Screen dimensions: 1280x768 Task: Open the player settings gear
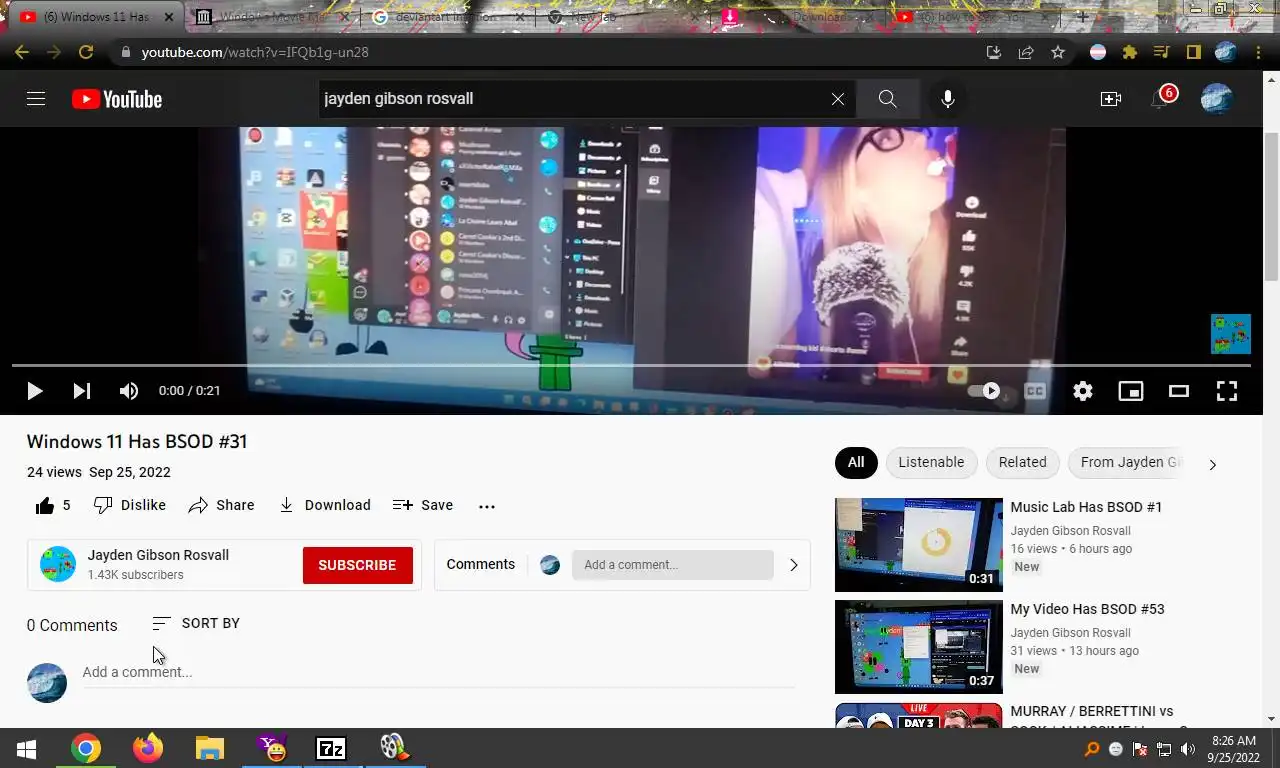(x=1083, y=391)
